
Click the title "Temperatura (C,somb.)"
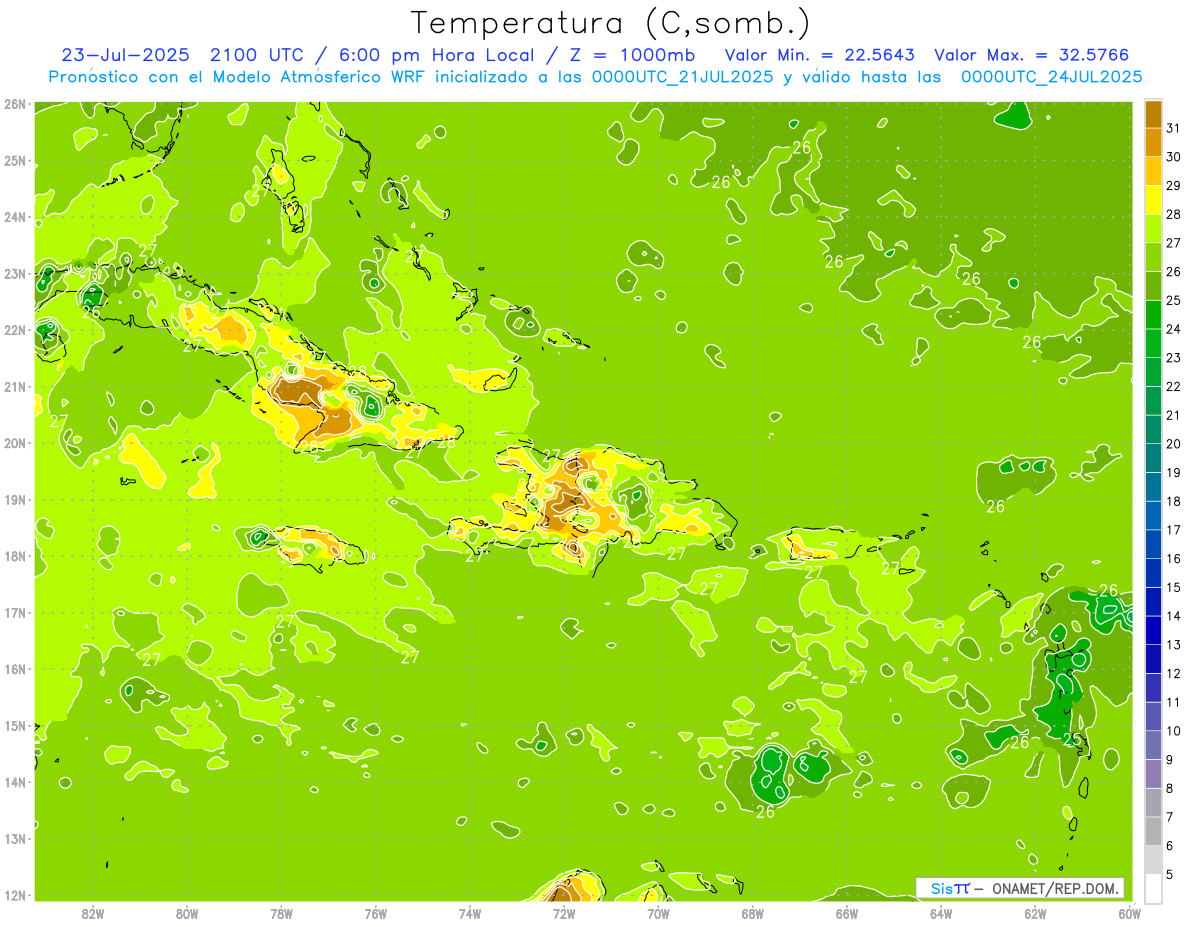coord(611,22)
